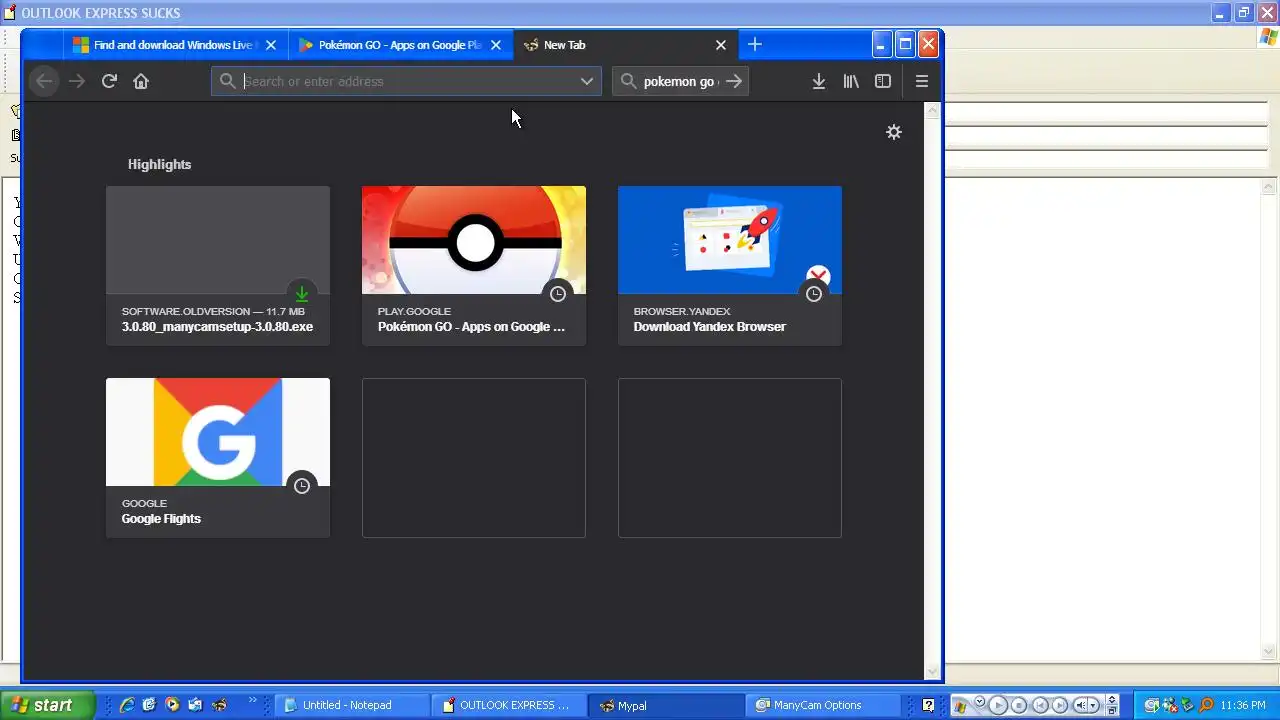Click the taskbar clock showing 11:36 PM
This screenshot has height=720, width=1280.
(x=1243, y=705)
